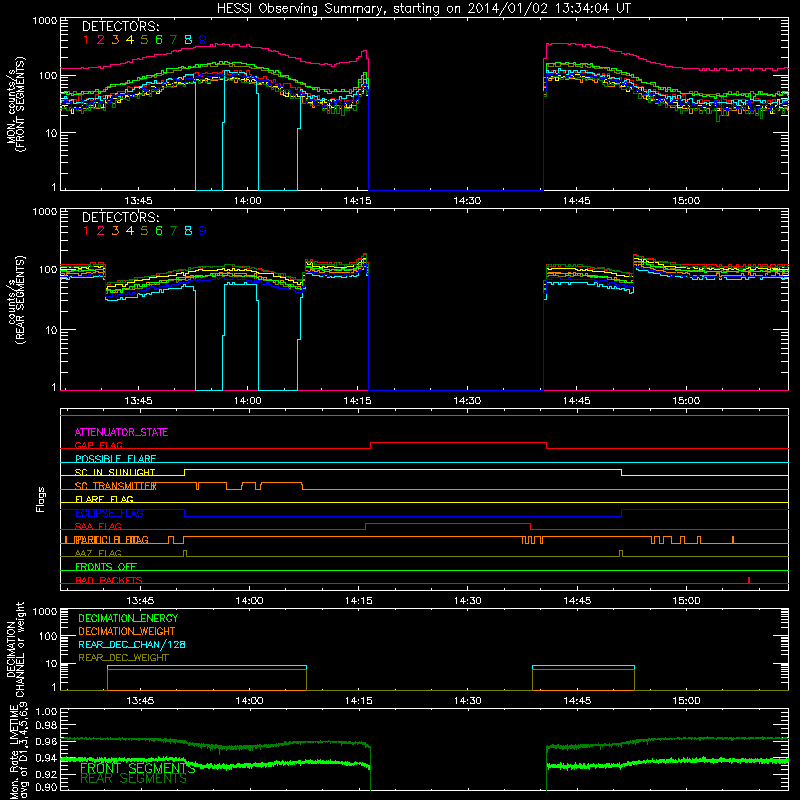
Task: Click 14:15 tick under Flags plot
Action: 358,601
